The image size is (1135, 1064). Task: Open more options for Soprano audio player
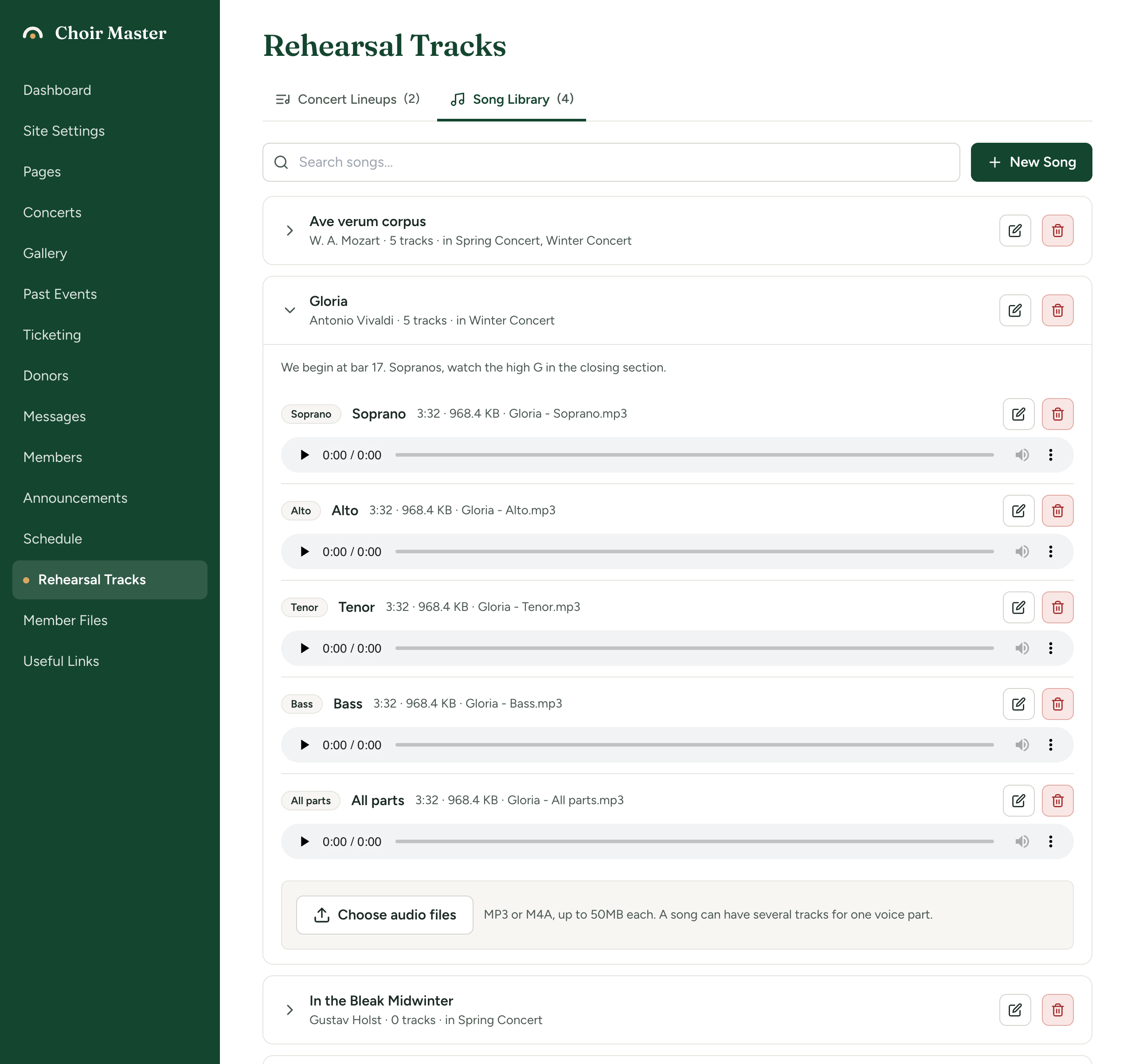coord(1050,455)
